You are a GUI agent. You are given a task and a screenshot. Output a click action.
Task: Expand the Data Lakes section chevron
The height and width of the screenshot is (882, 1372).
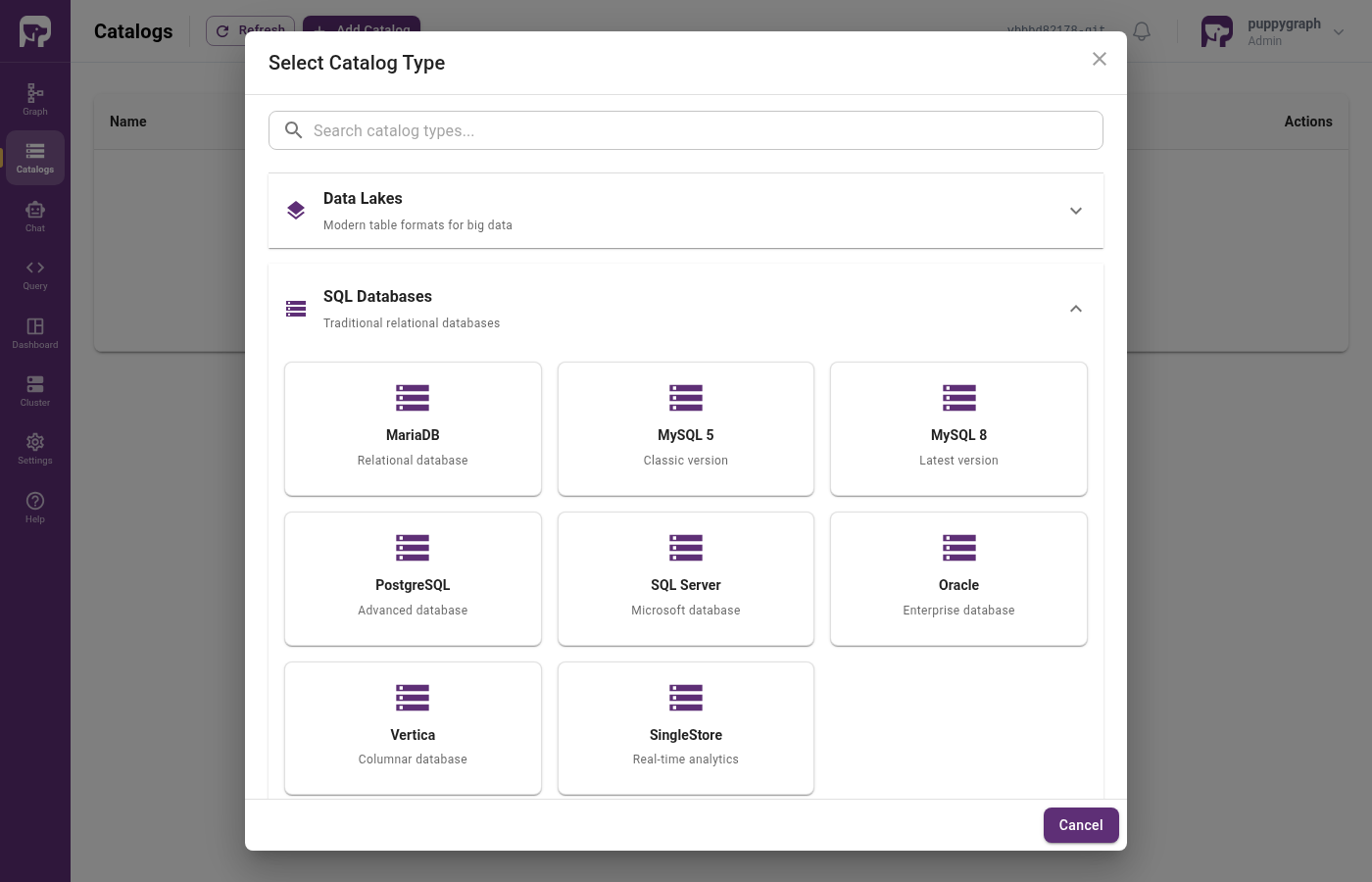pyautogui.click(x=1076, y=211)
